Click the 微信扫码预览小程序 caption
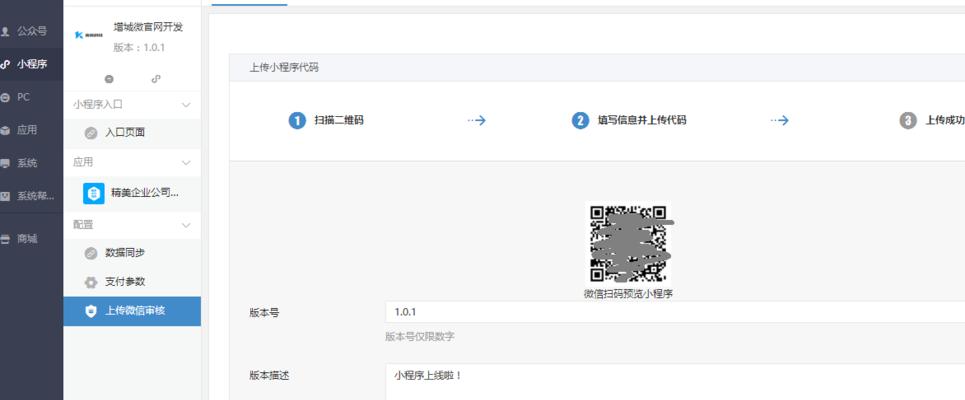Screen dimensions: 965x400 pyautogui.click(x=628, y=294)
